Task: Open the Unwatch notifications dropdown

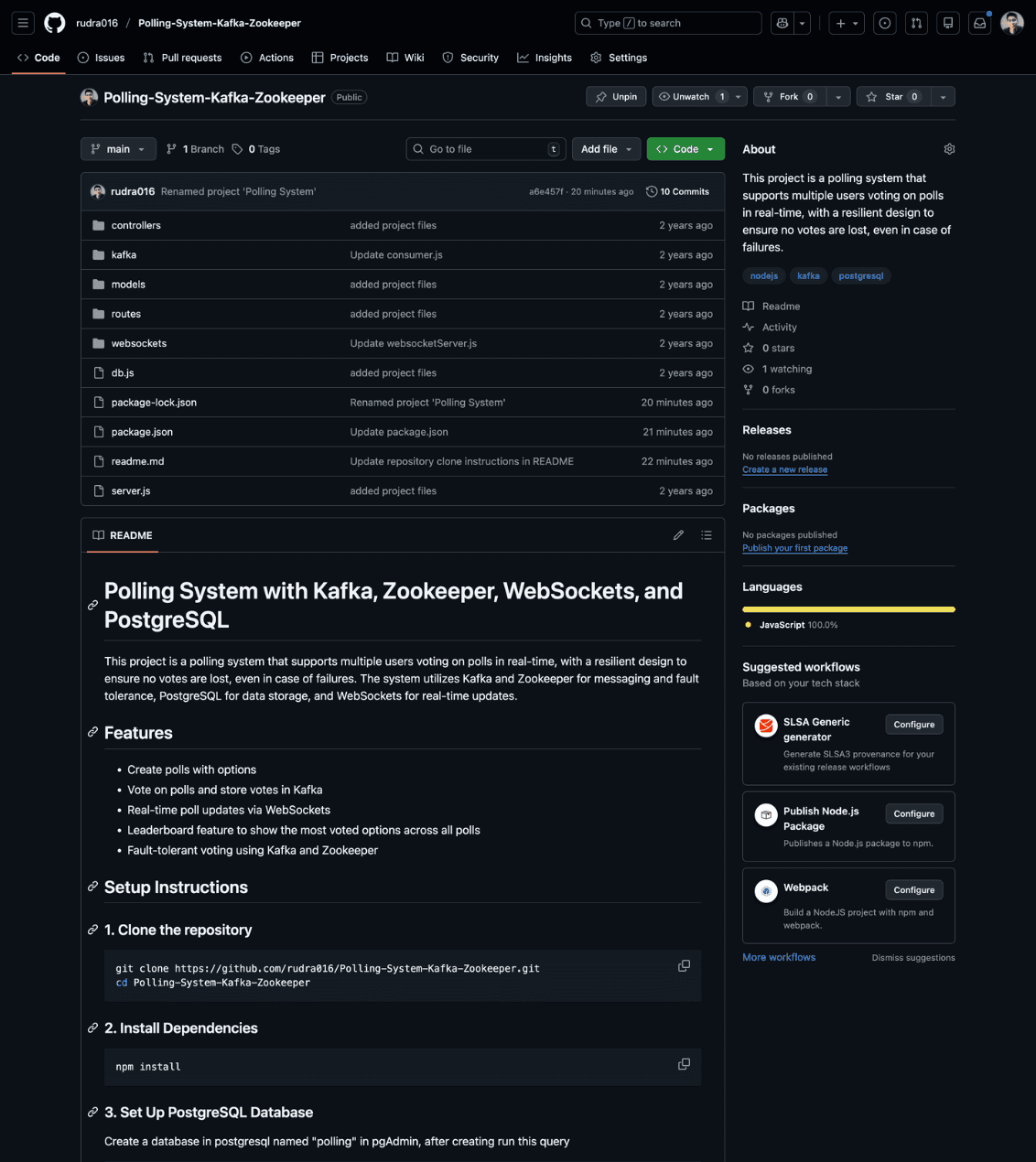Action: [x=699, y=97]
